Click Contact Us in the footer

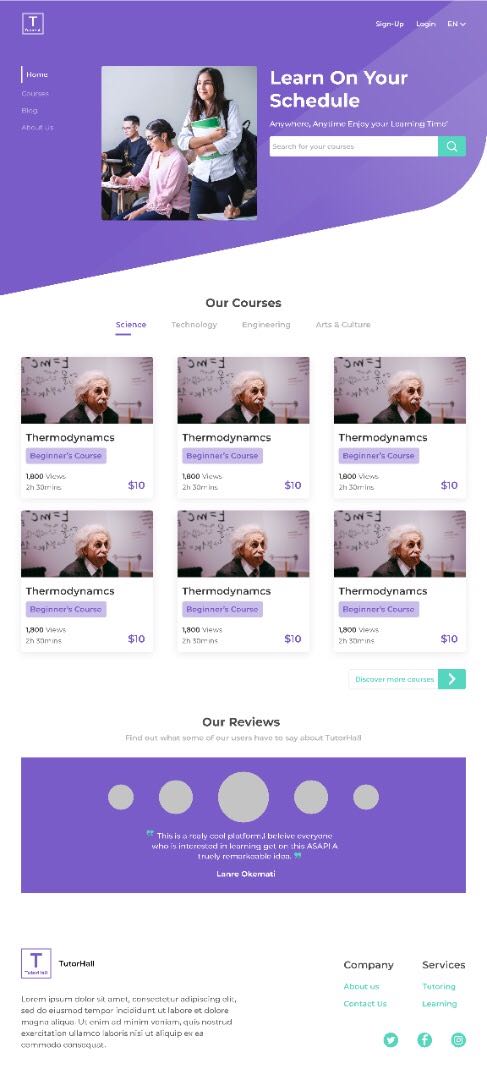365,1004
